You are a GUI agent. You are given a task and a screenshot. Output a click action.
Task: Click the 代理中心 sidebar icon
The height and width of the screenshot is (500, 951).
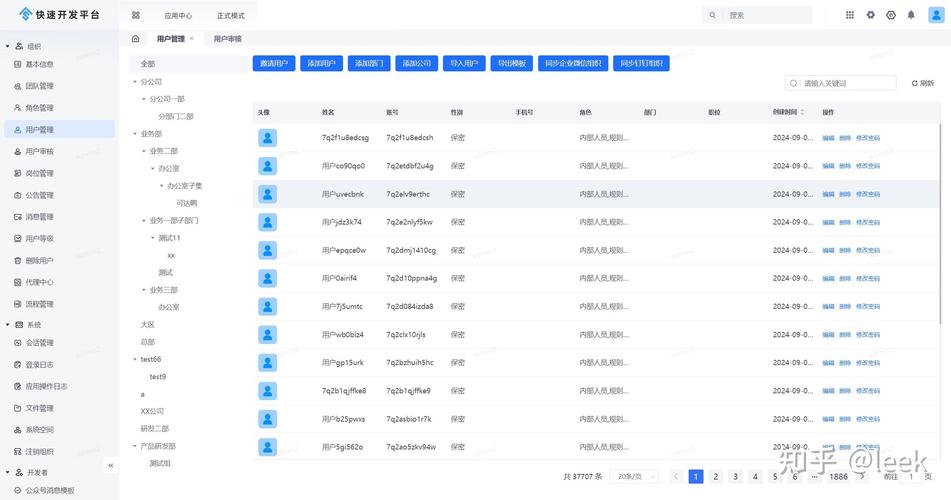[18, 282]
